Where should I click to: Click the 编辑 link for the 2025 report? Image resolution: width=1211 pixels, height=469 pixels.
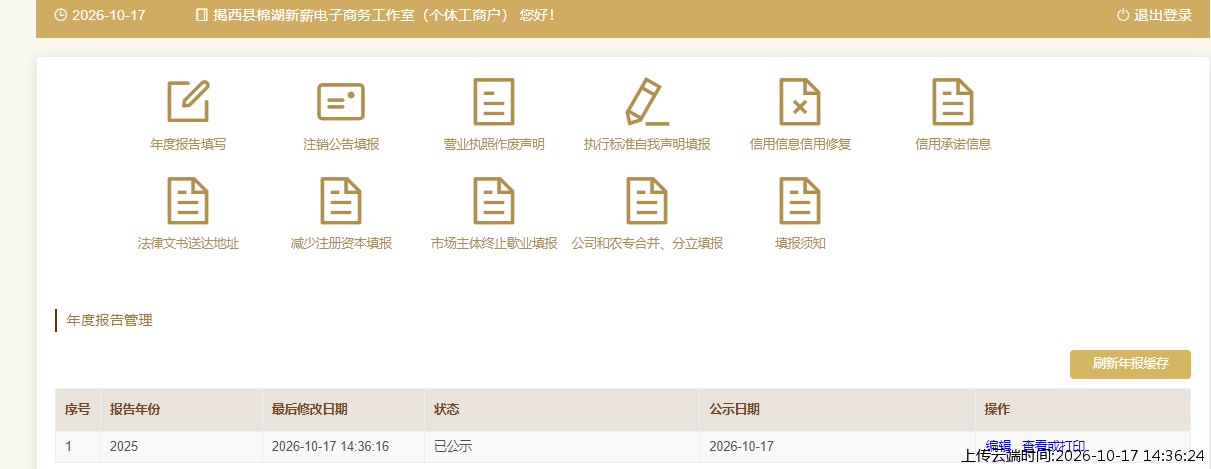[x=998, y=446]
